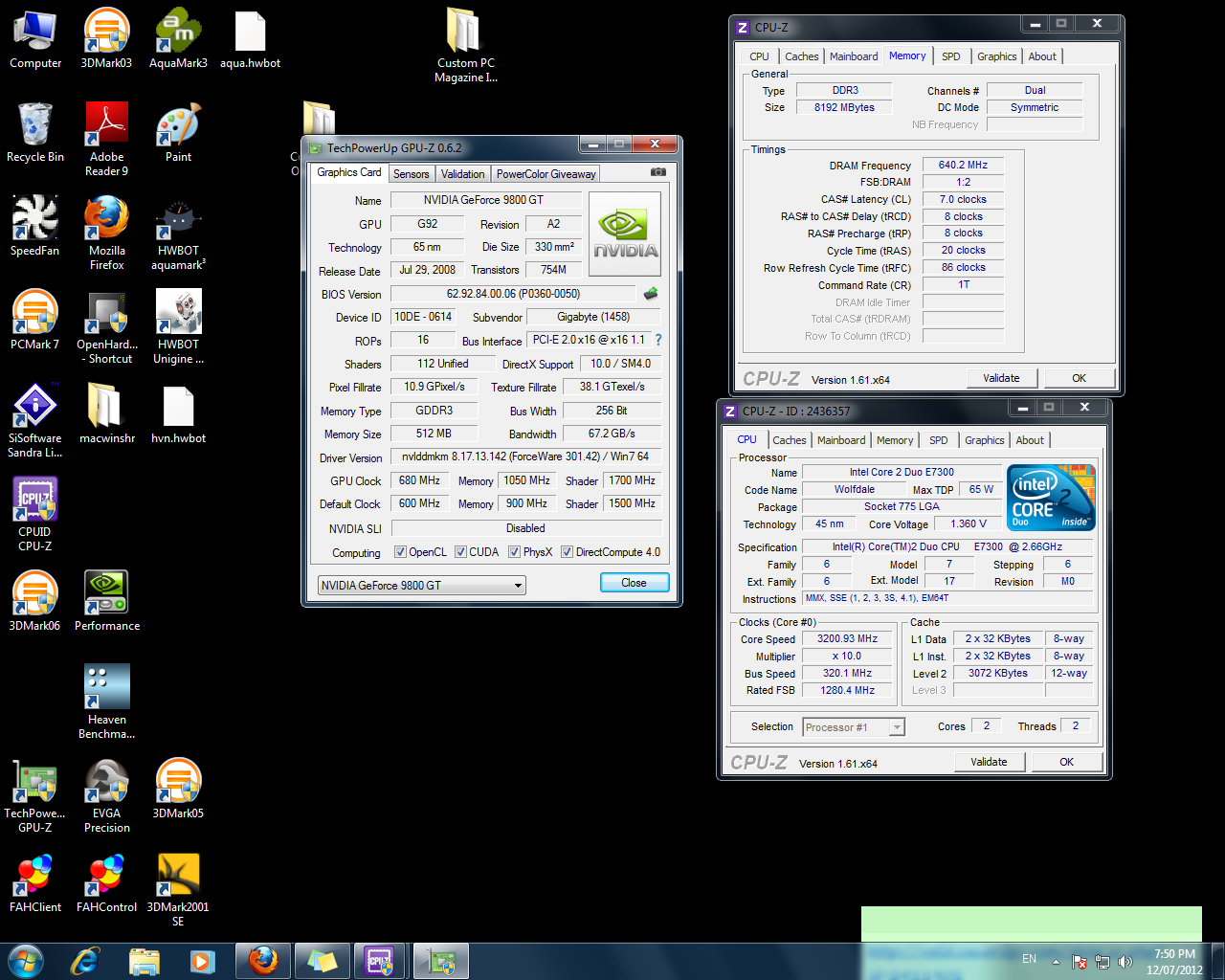Toggle the DirectCompute 4.0 checkbox
Image resolution: width=1225 pixels, height=980 pixels.
pos(567,552)
